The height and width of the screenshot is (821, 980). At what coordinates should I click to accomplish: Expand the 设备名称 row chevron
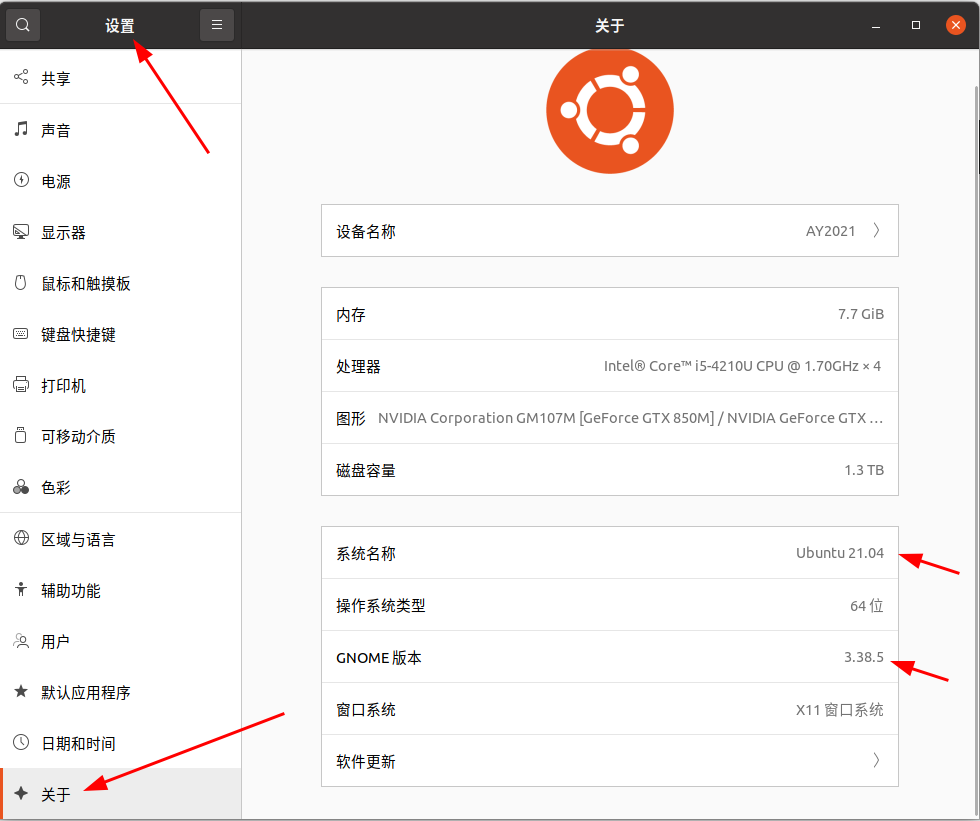876,231
